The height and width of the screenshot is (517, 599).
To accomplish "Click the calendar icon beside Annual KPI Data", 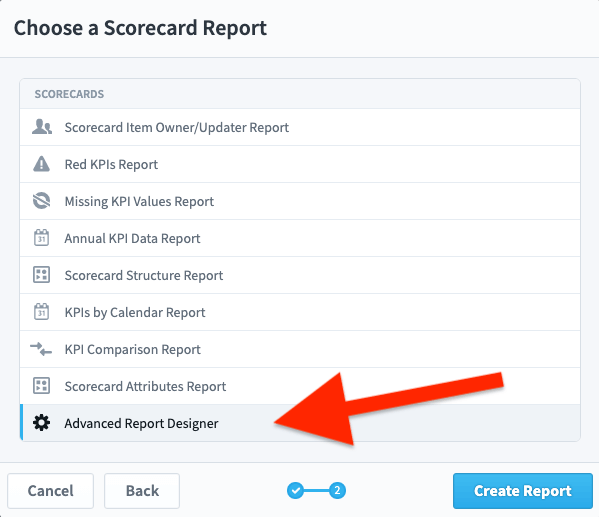I will coord(42,238).
